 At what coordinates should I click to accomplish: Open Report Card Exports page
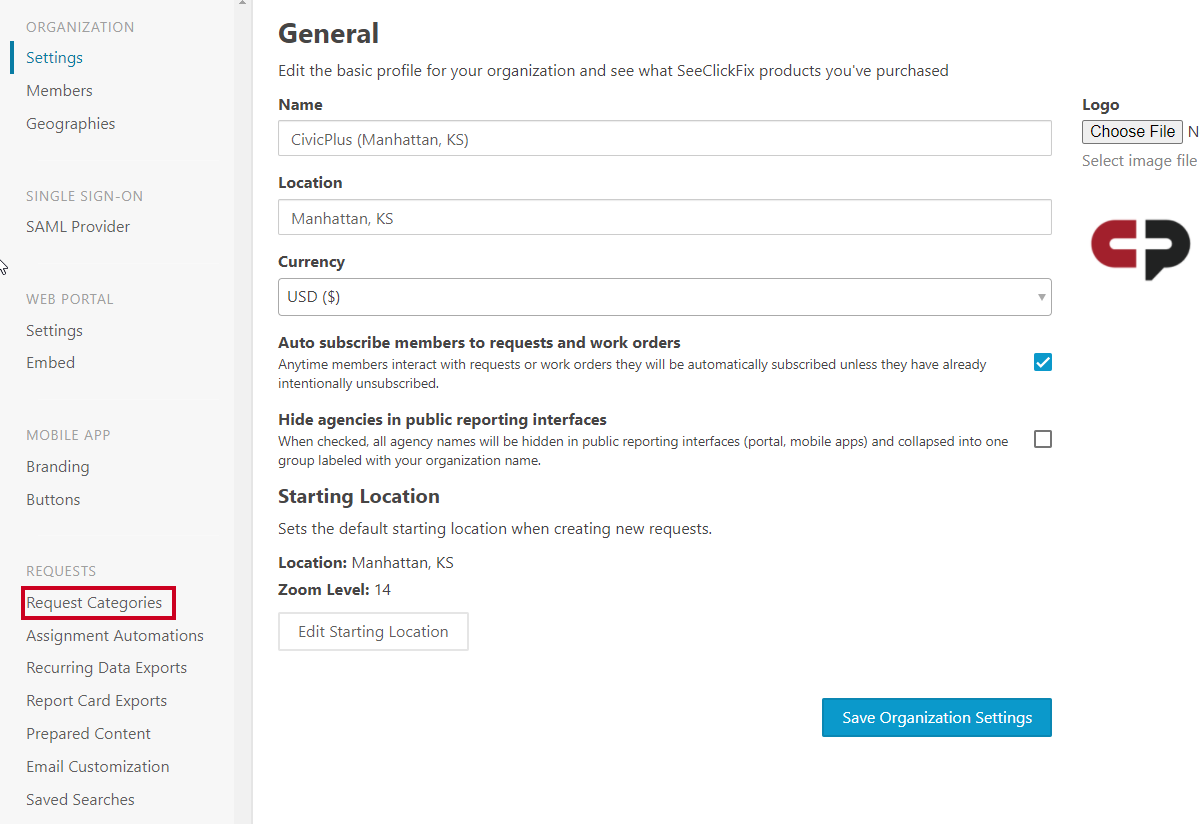96,701
